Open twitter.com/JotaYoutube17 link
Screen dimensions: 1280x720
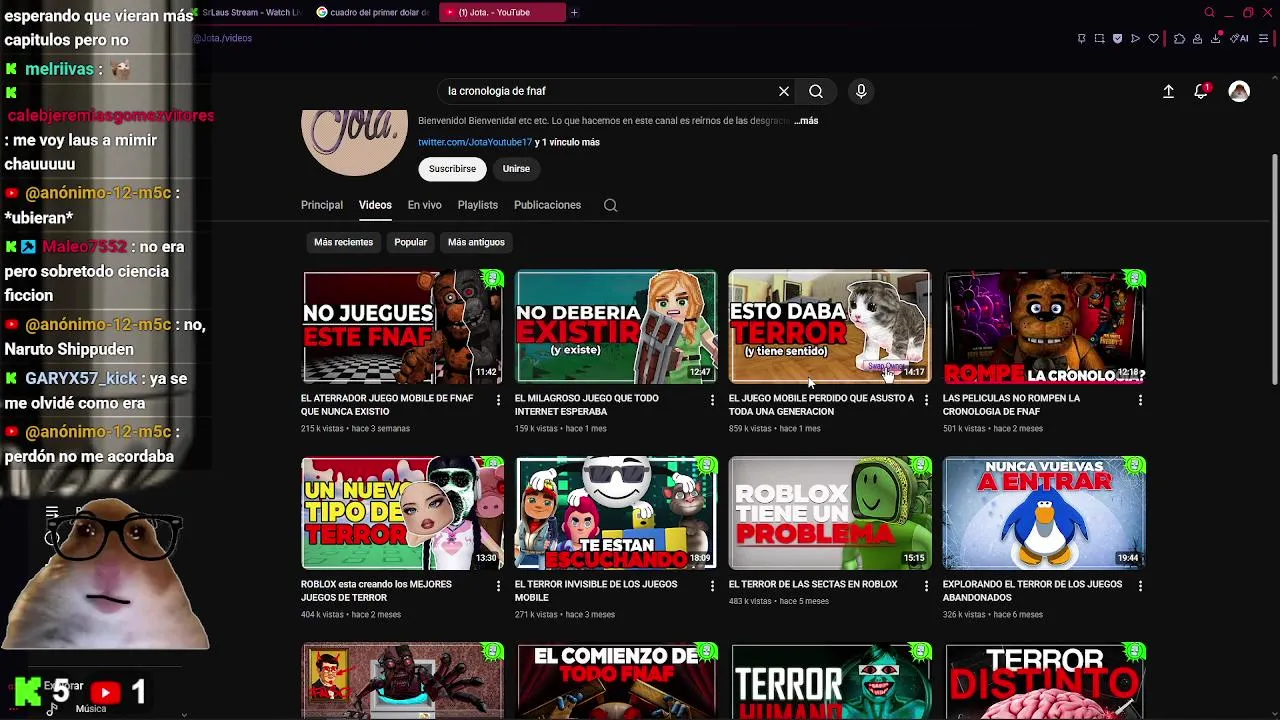pyautogui.click(x=475, y=142)
